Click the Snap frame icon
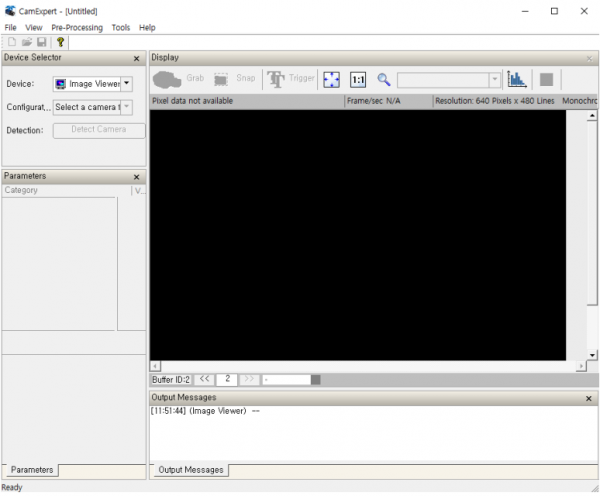The height and width of the screenshot is (496, 600). tap(221, 80)
